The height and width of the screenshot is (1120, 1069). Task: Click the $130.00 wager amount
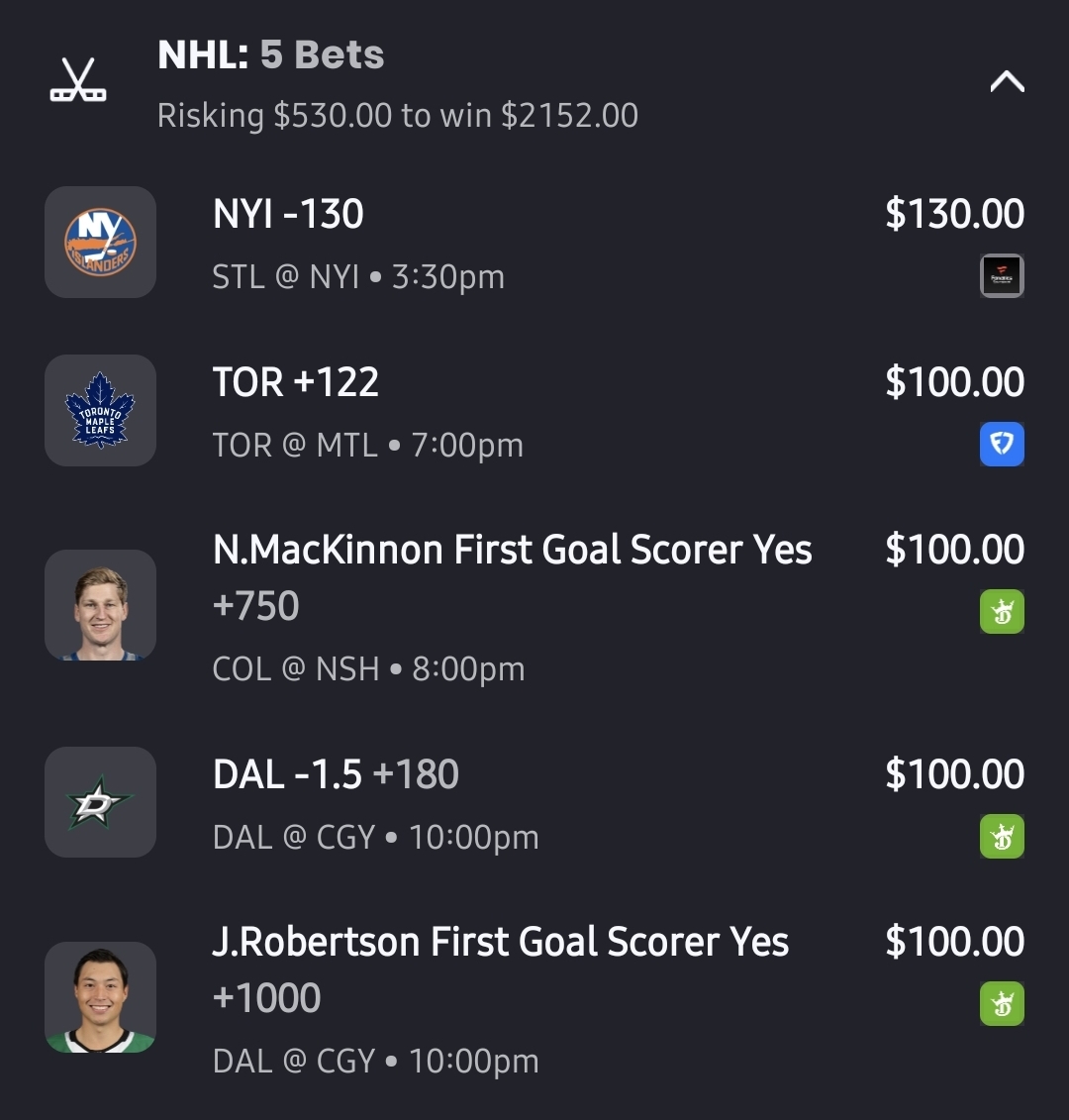(x=954, y=214)
